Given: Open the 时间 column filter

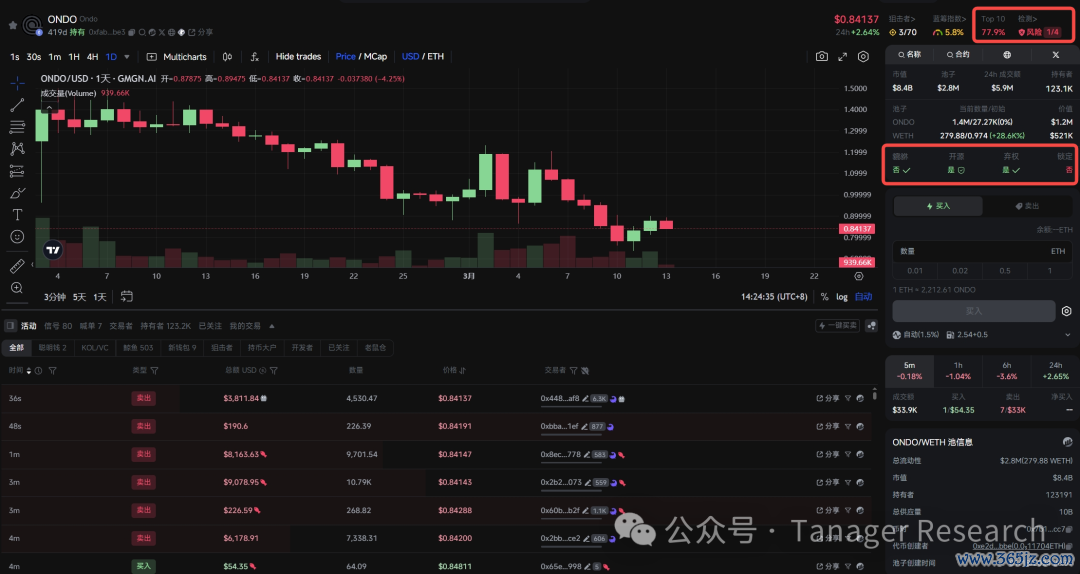Looking at the screenshot, I should tap(52, 371).
